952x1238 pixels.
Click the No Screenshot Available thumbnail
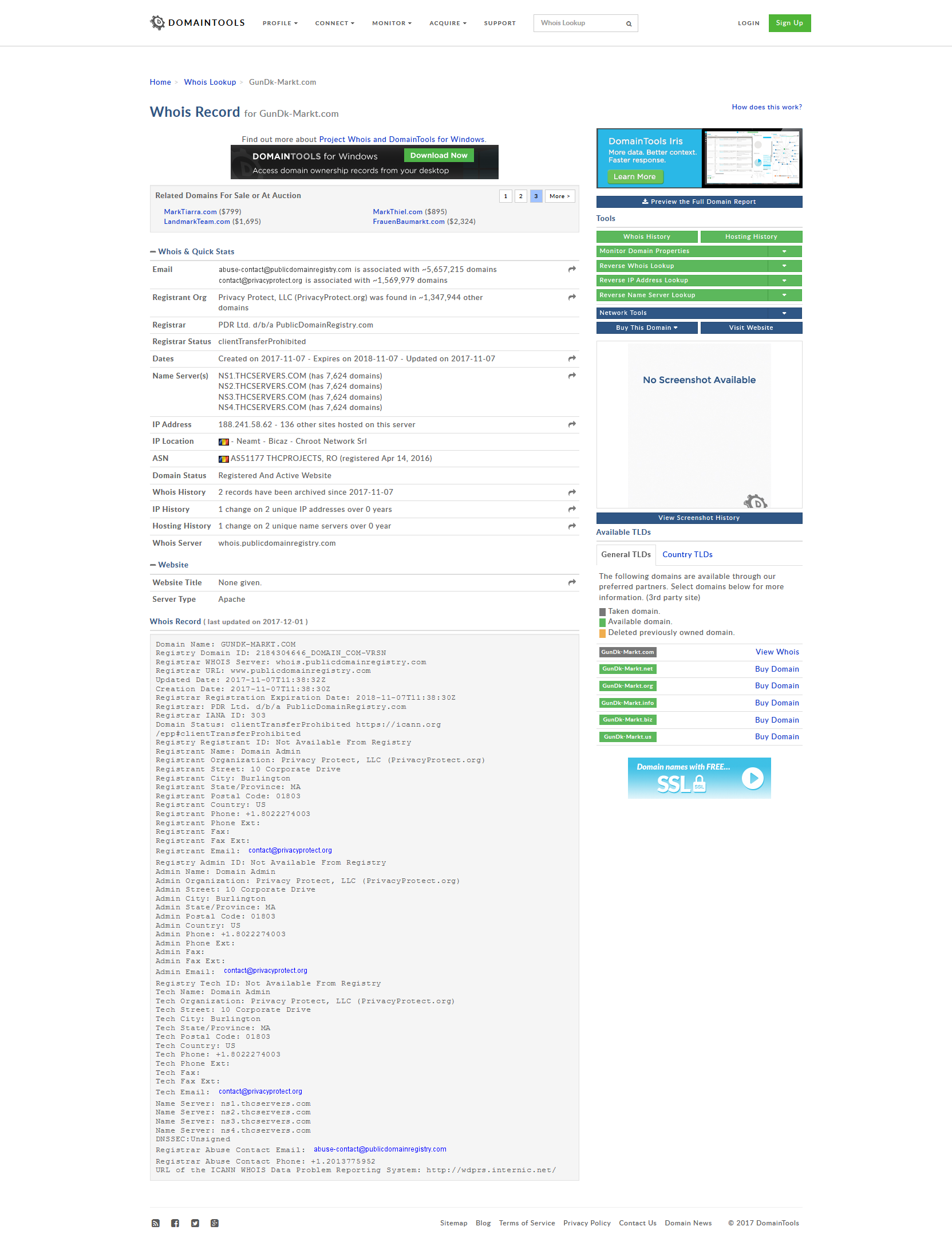click(699, 425)
